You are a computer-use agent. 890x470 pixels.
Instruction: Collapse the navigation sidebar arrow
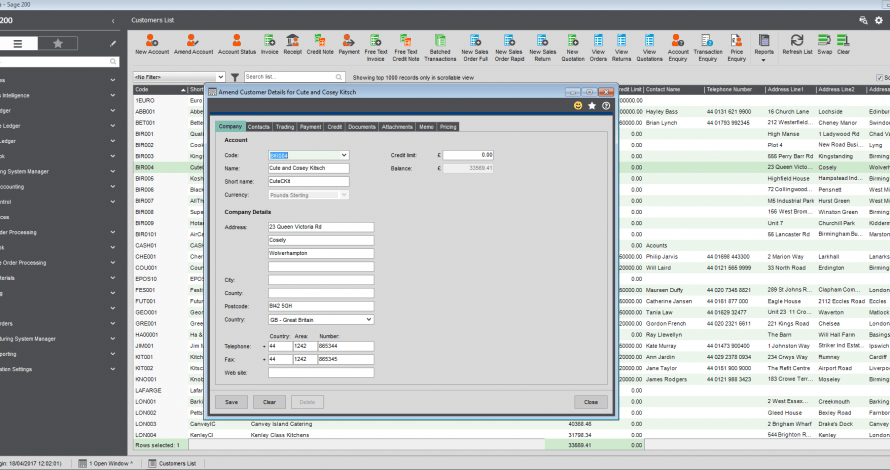coord(113,21)
